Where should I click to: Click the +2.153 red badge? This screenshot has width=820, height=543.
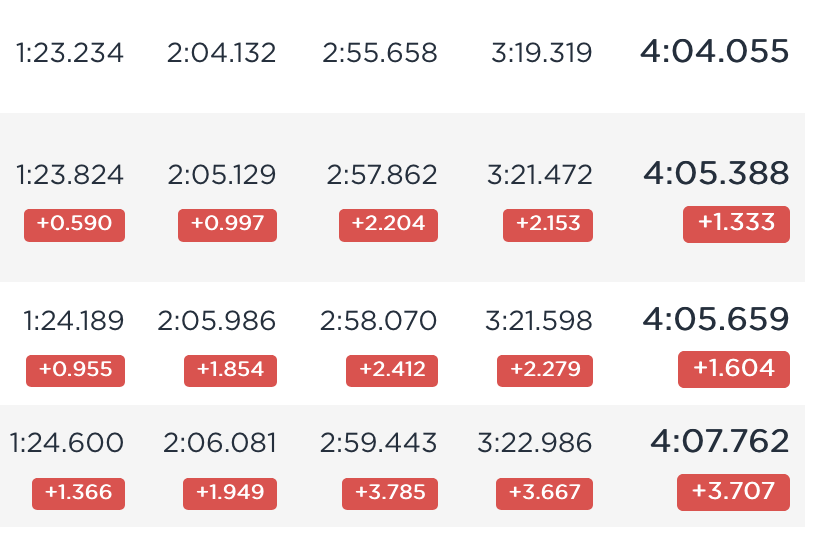pos(548,225)
